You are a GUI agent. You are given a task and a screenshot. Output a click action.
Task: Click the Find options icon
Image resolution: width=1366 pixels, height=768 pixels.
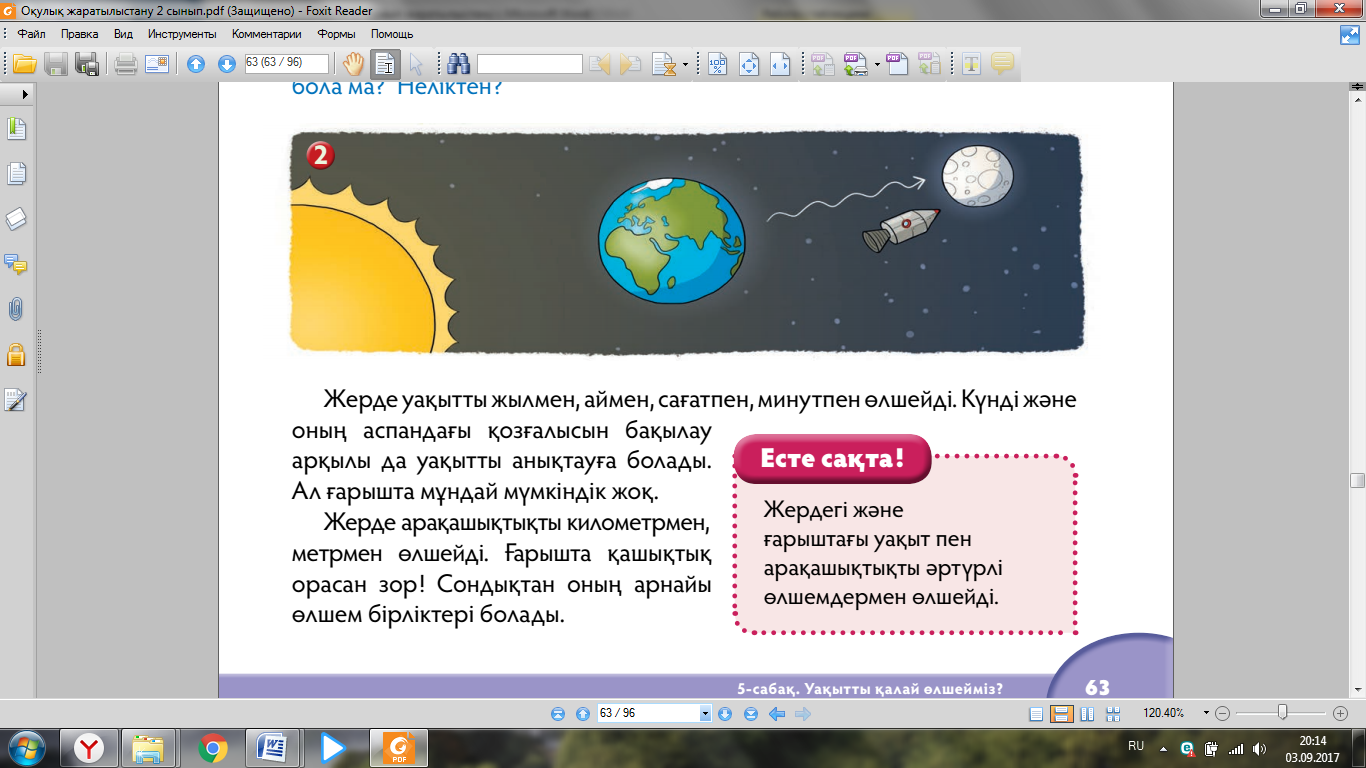click(x=663, y=64)
